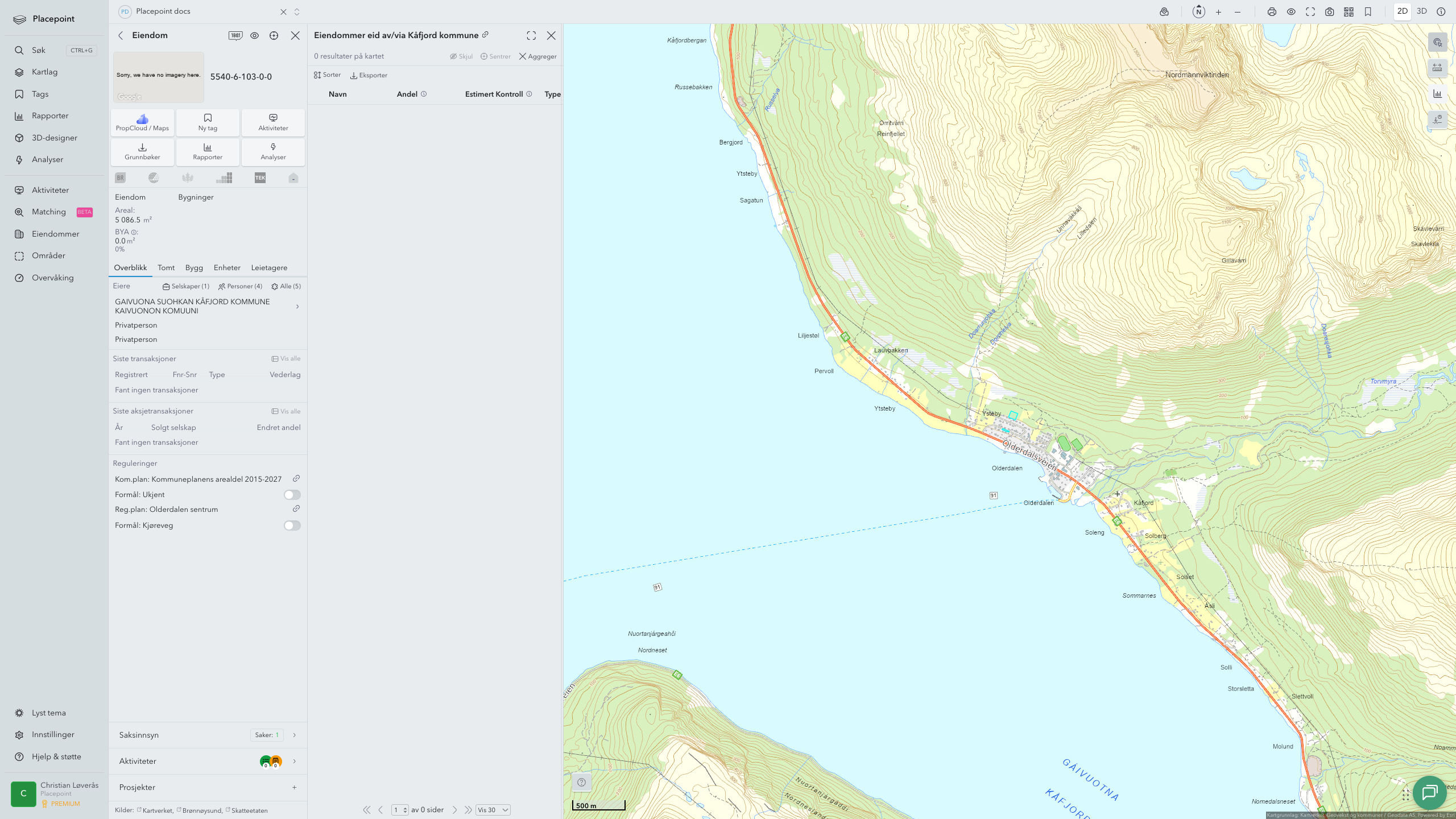Click the BR certification badge icon
Image resolution: width=1456 pixels, height=819 pixels.
[x=120, y=178]
